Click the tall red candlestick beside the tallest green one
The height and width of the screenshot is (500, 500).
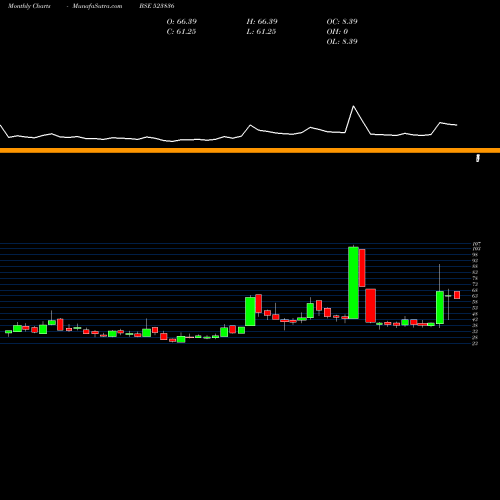pos(362,268)
